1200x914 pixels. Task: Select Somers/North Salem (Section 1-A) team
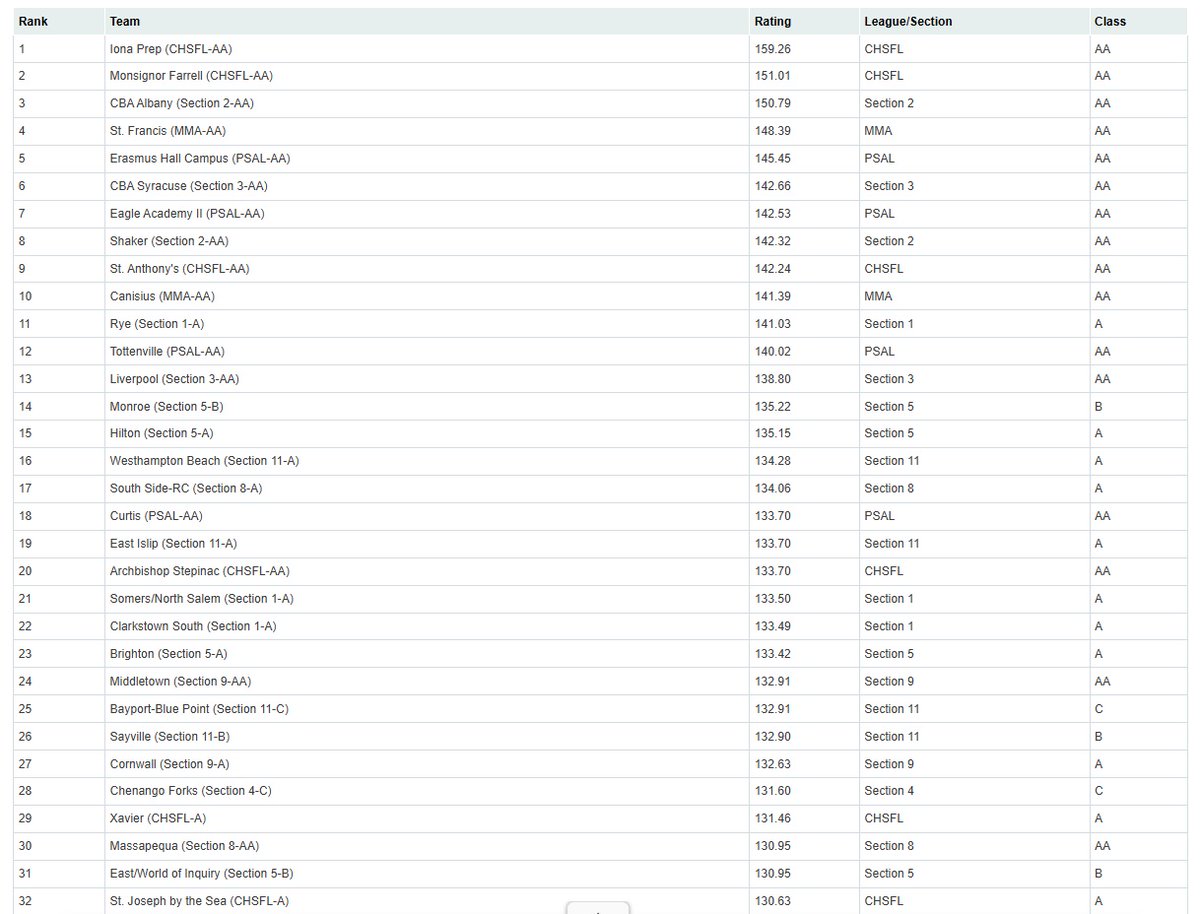tap(202, 598)
